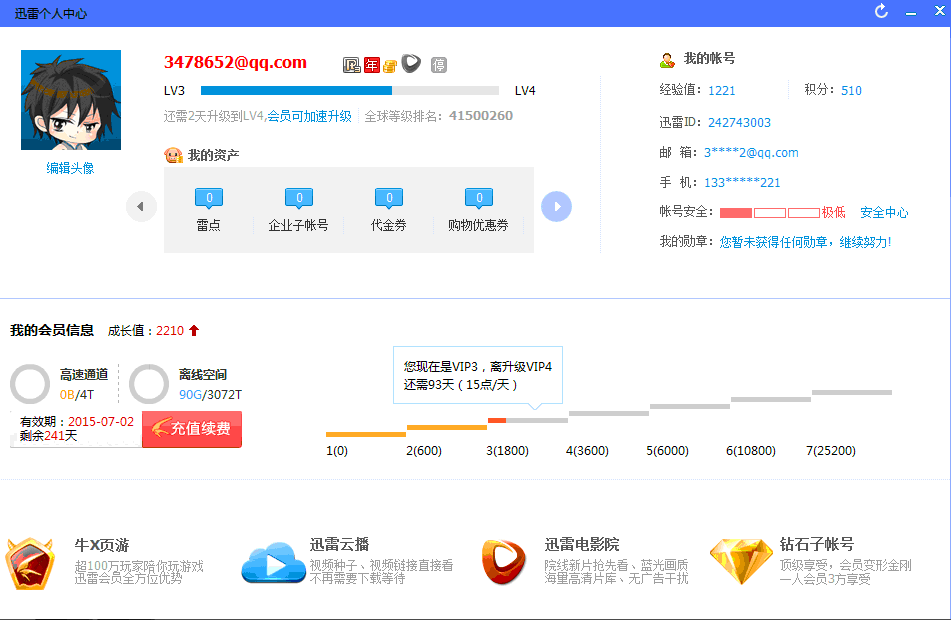Click the 迅雷电影院 title text
The width and height of the screenshot is (951, 620).
click(x=582, y=544)
